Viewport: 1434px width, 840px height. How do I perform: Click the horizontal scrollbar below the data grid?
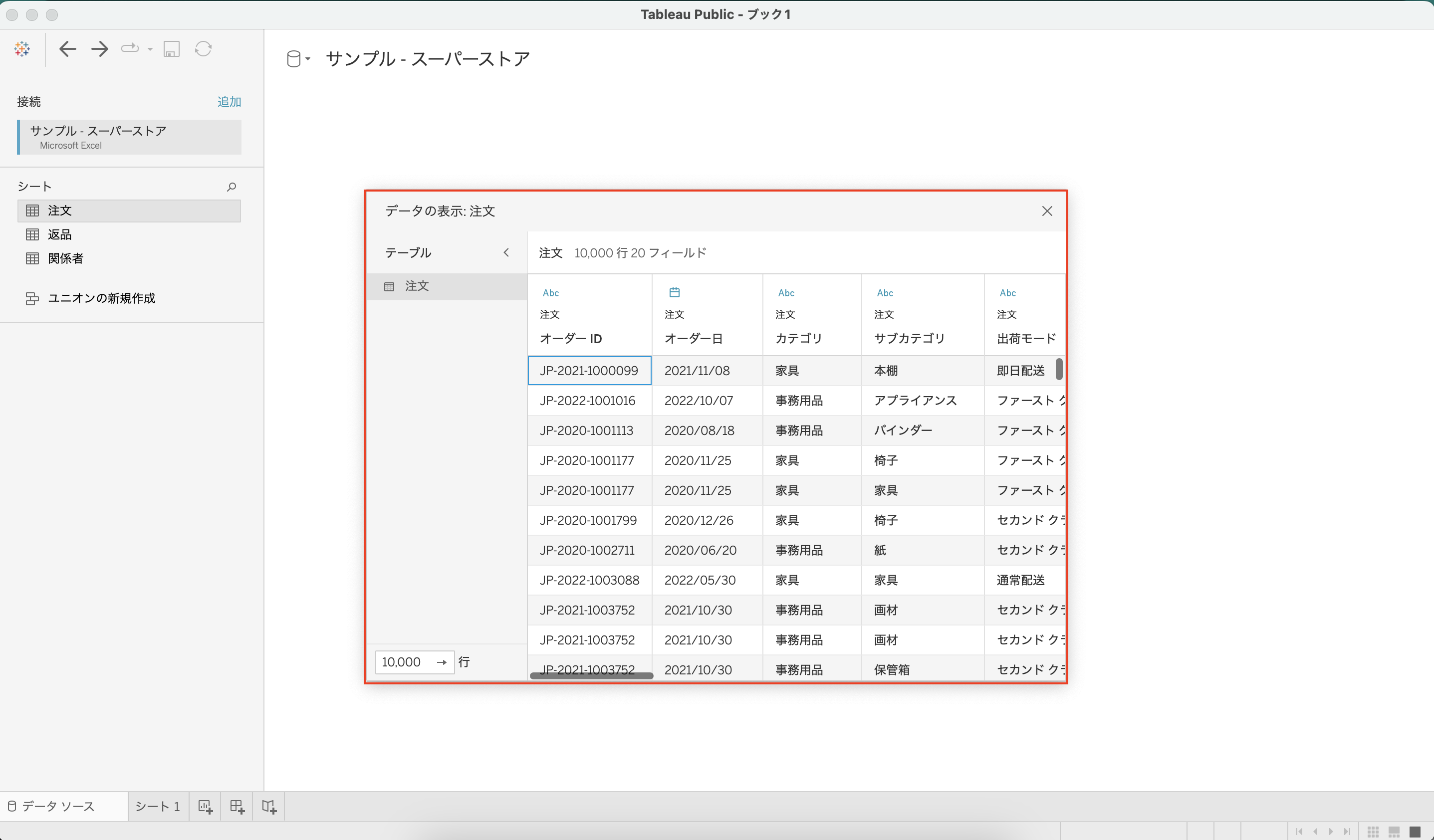tap(590, 675)
